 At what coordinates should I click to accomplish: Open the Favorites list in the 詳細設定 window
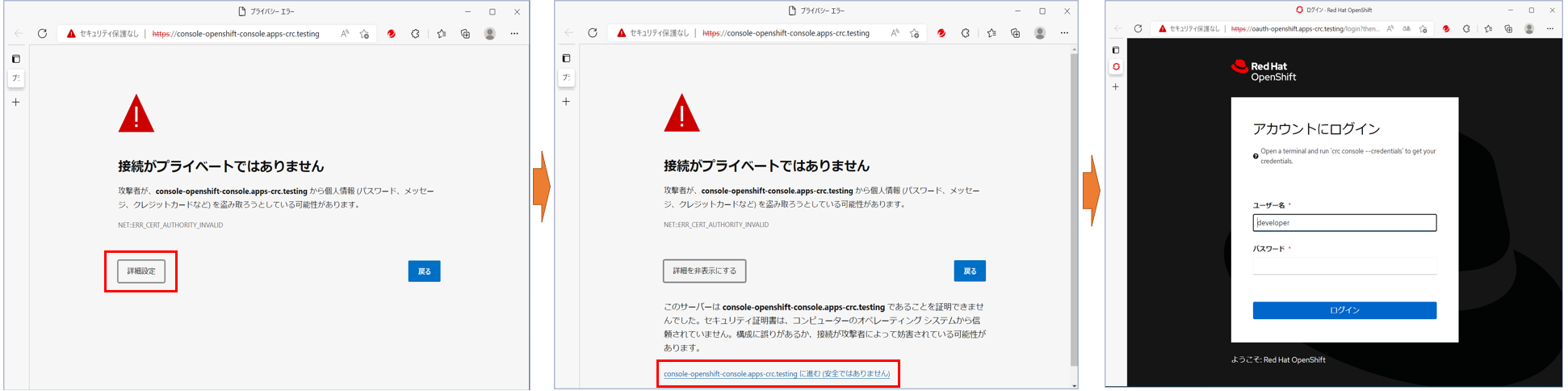(x=442, y=34)
